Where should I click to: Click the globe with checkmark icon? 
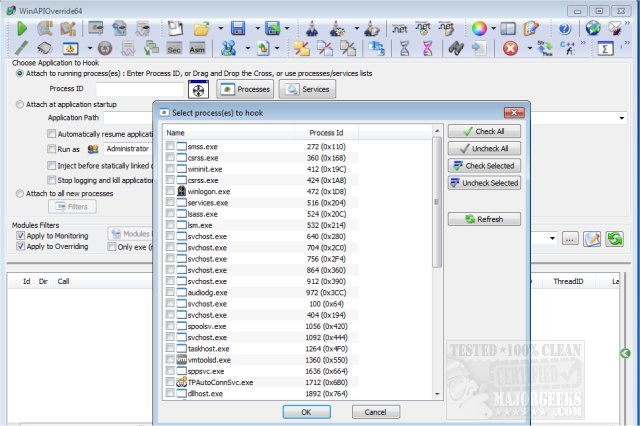[x=593, y=28]
